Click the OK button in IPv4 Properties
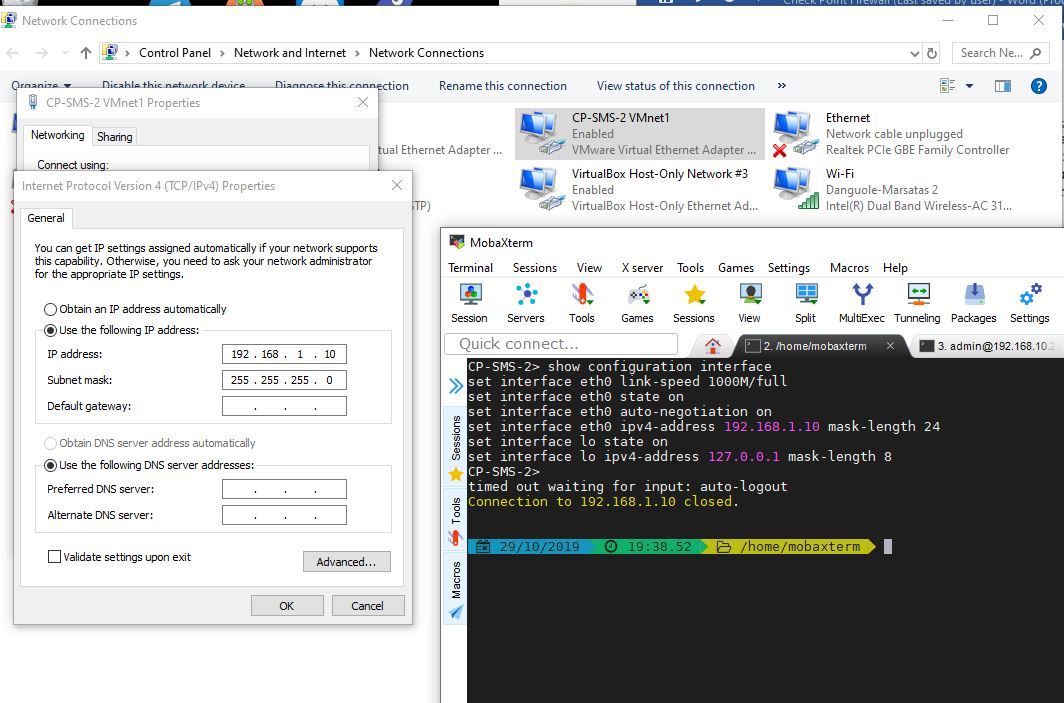The width and height of the screenshot is (1064, 703). 287,606
